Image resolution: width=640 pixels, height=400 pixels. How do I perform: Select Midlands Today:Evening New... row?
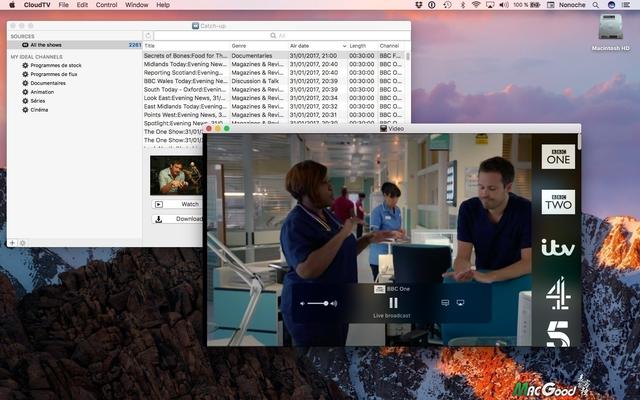[x=273, y=64]
